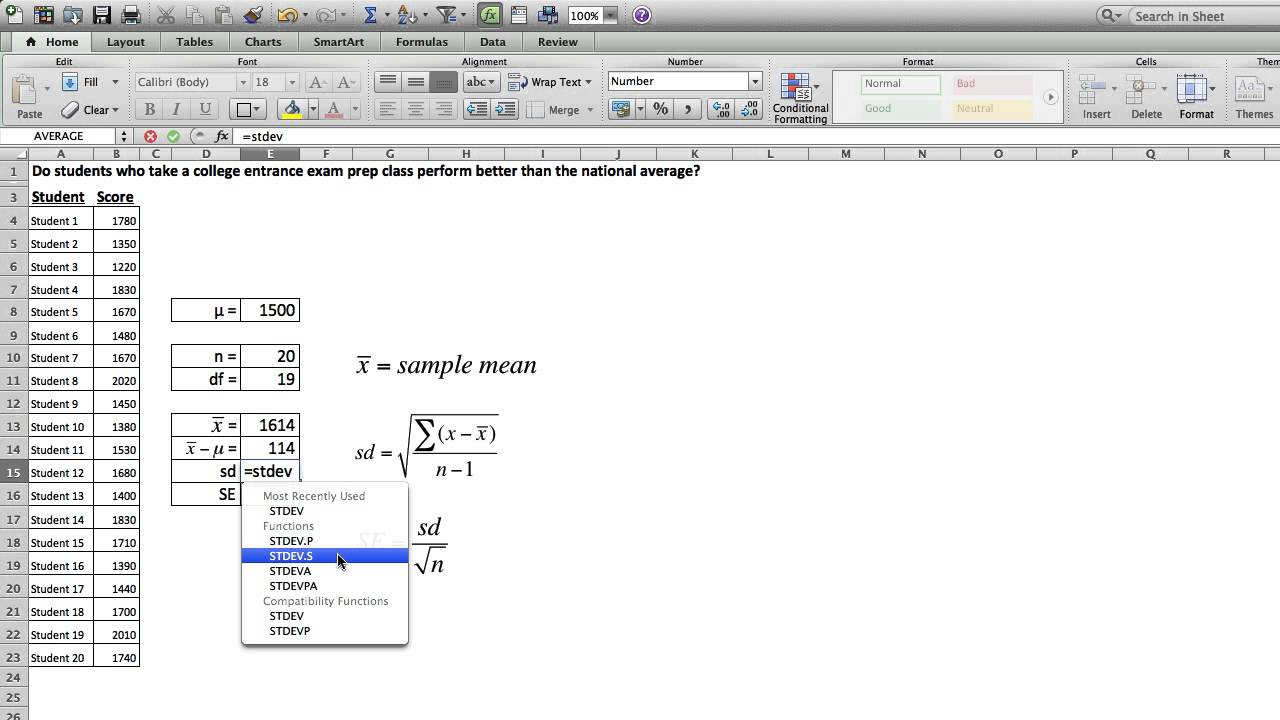Click the Undo arrow icon
The height and width of the screenshot is (720, 1280).
tap(287, 15)
